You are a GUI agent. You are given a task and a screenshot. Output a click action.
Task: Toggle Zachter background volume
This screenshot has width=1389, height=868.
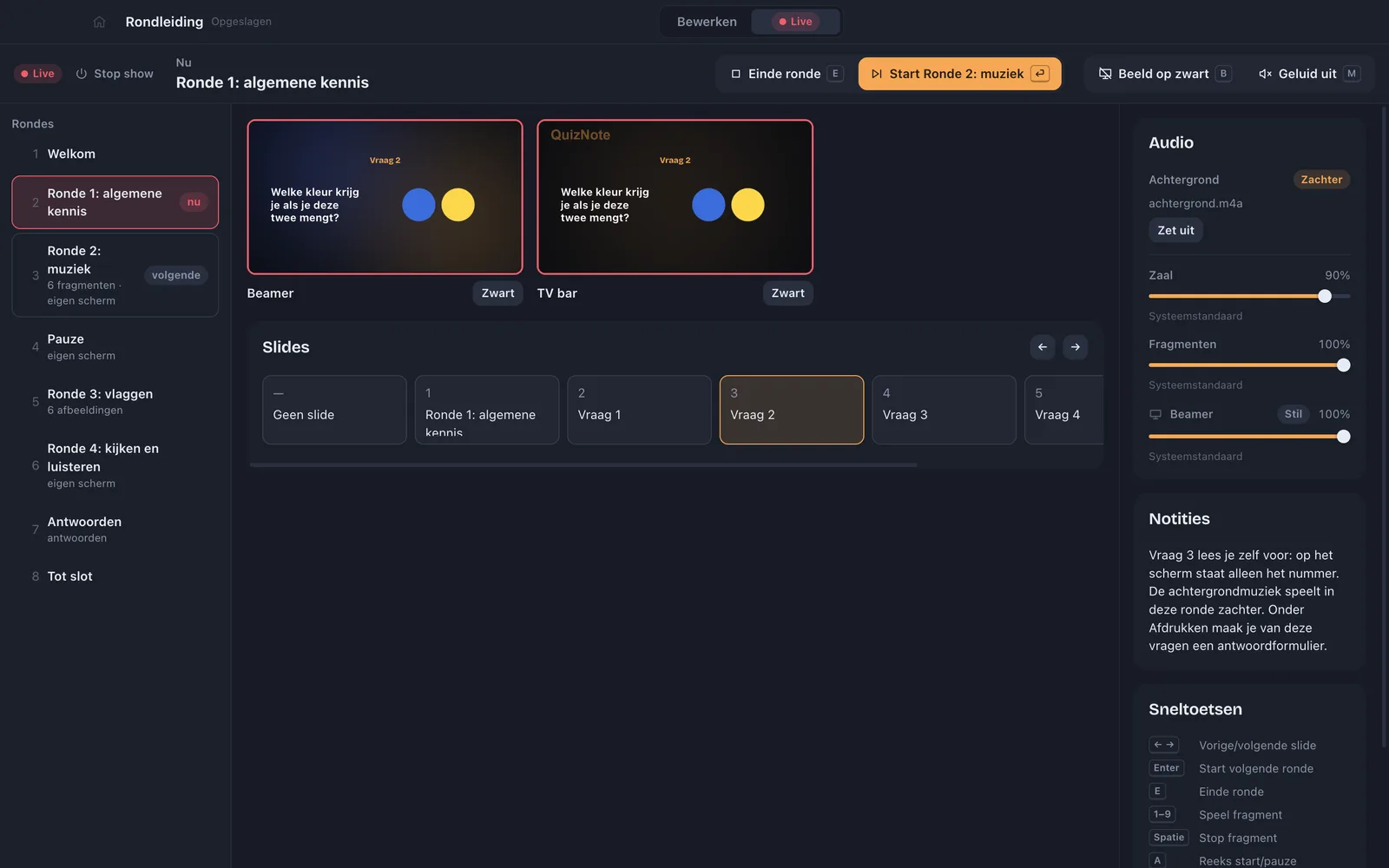click(1321, 180)
